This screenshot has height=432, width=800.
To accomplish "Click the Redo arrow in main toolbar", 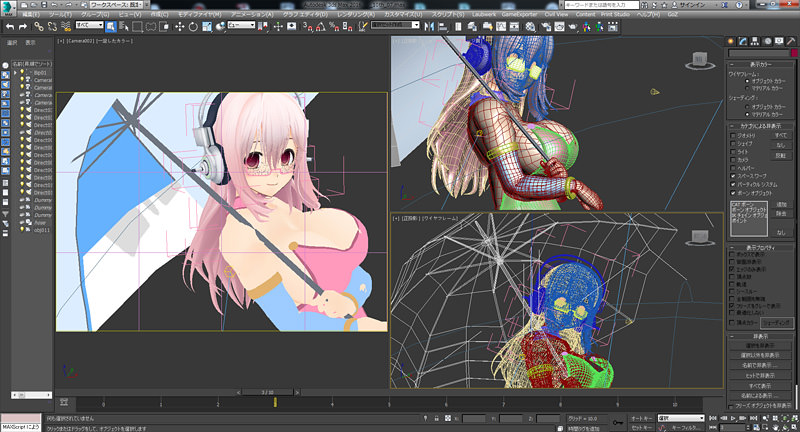I will (22, 27).
